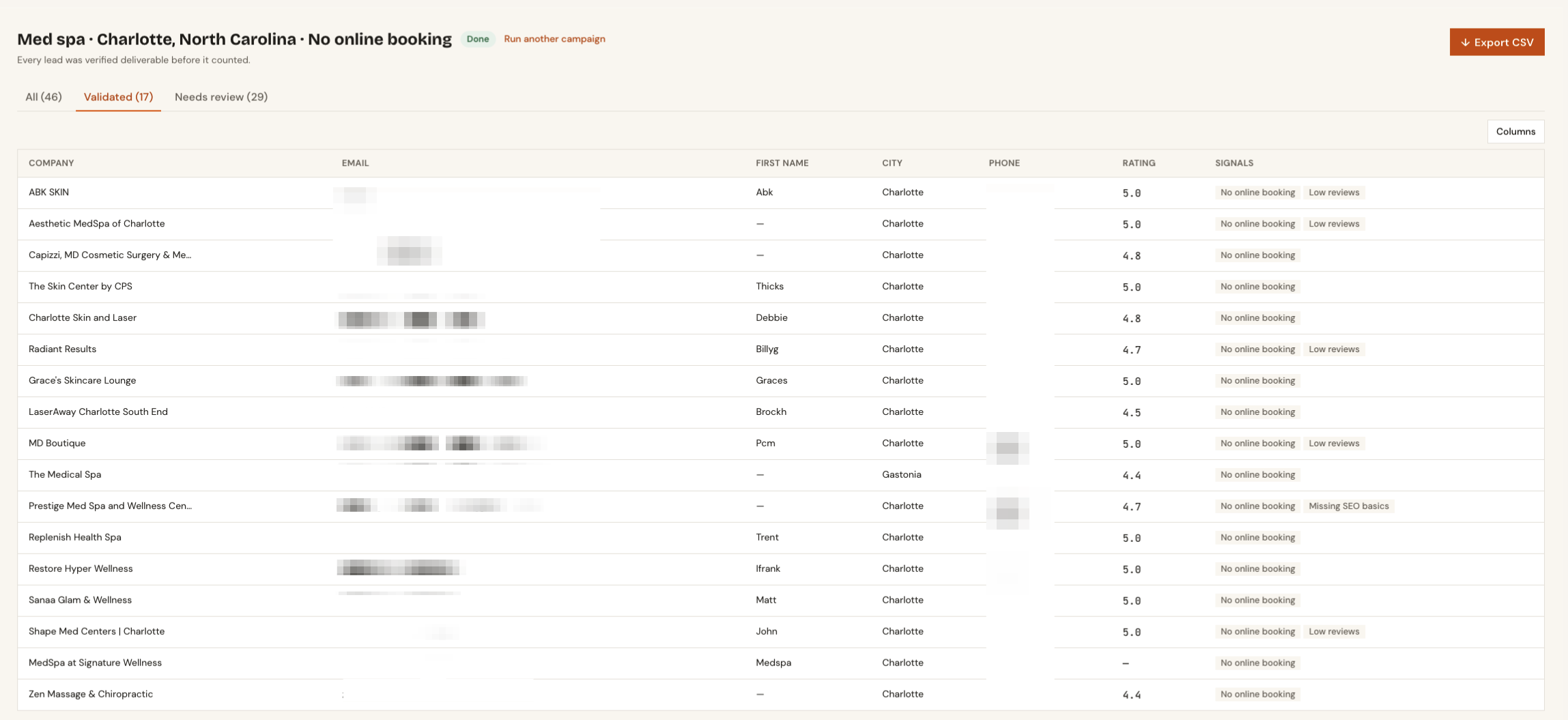Viewport: 1568px width, 720px height.
Task: Click No online booking tag for Sanaa Glam
Action: [x=1257, y=601]
